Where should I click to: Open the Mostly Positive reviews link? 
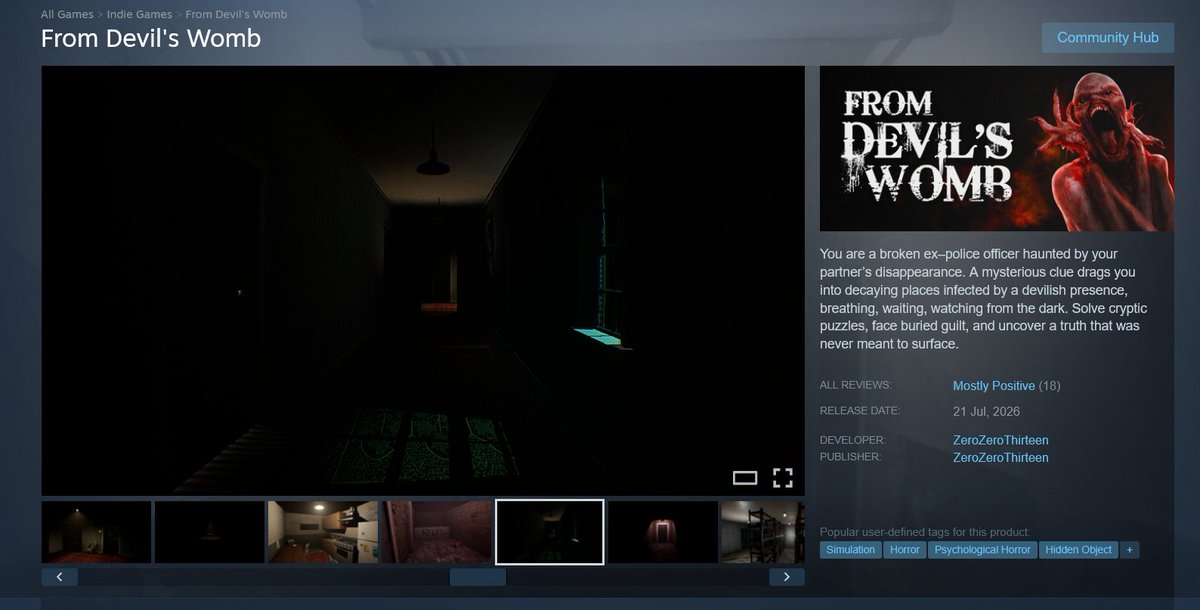point(994,386)
